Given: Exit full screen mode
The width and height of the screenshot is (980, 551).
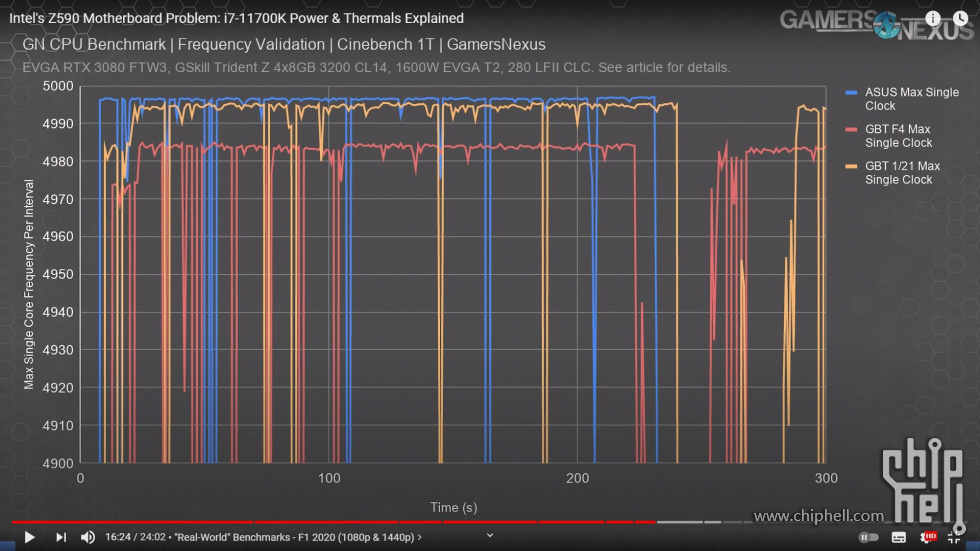Looking at the screenshot, I should pos(954,537).
